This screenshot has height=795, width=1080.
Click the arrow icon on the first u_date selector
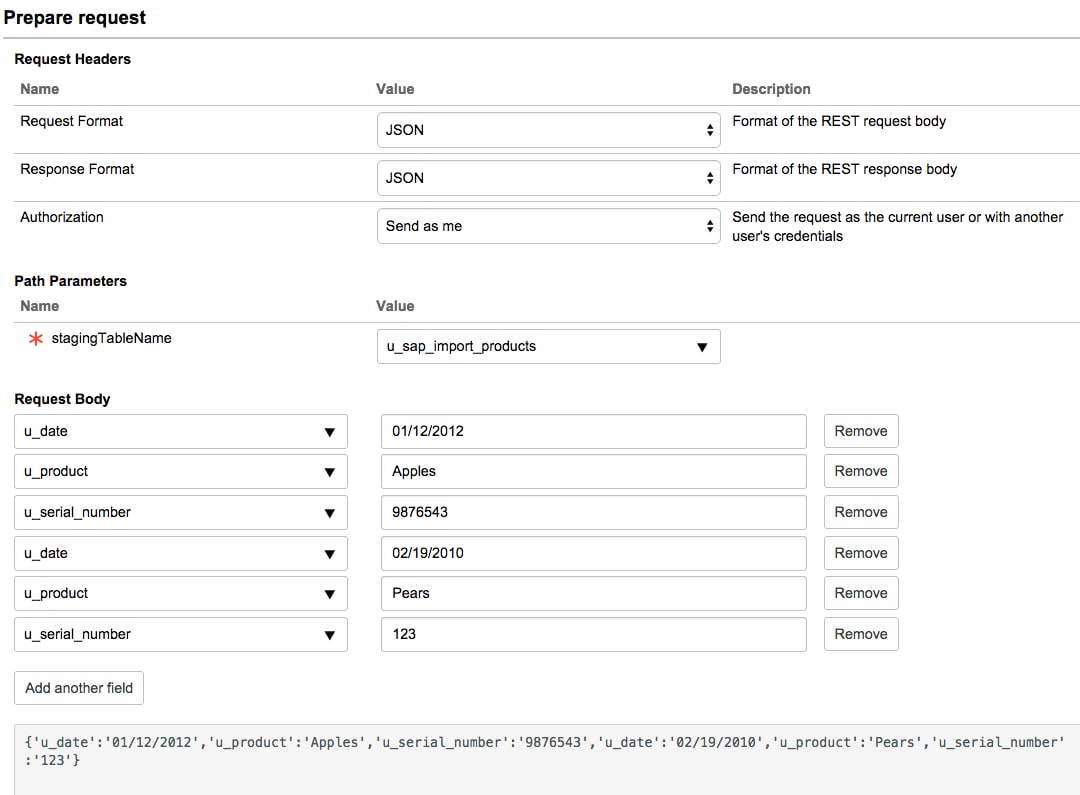coord(332,431)
